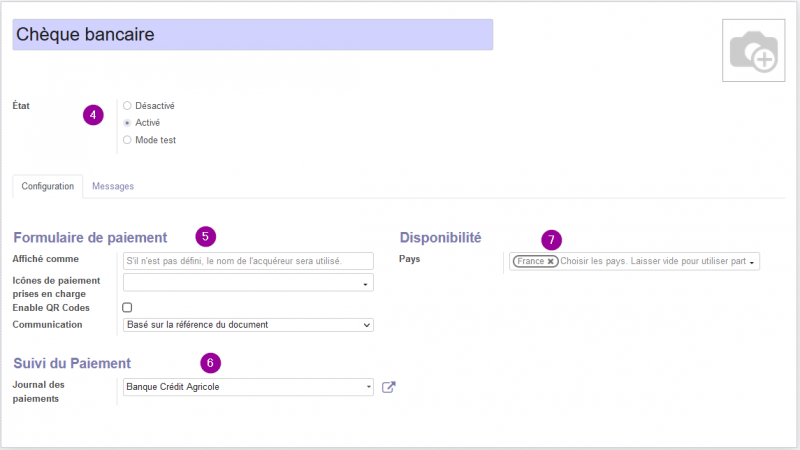Expand the Pays country selector arrow
800x450 pixels.
point(752,262)
